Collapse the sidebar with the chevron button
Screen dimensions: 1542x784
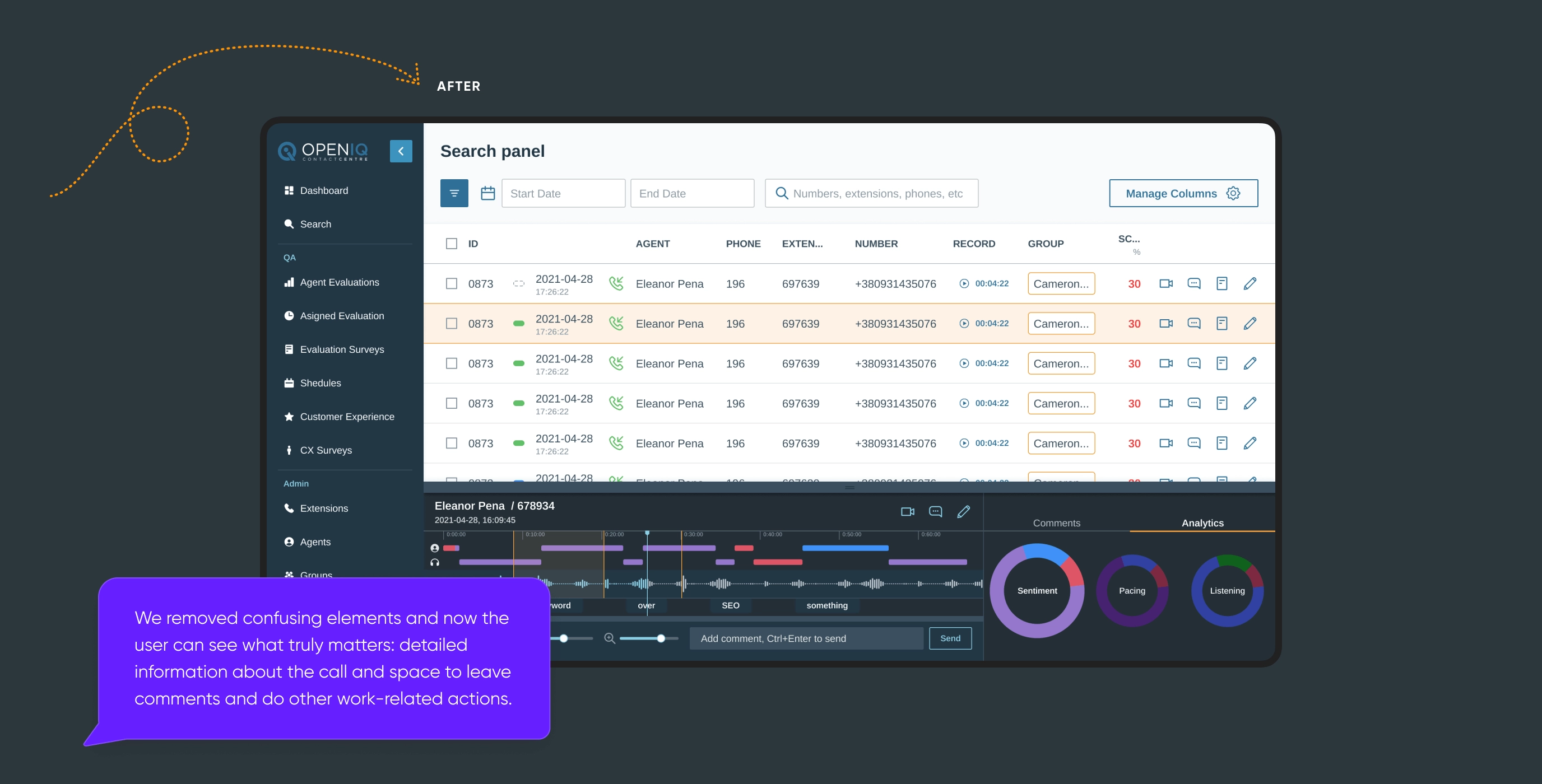pos(401,151)
